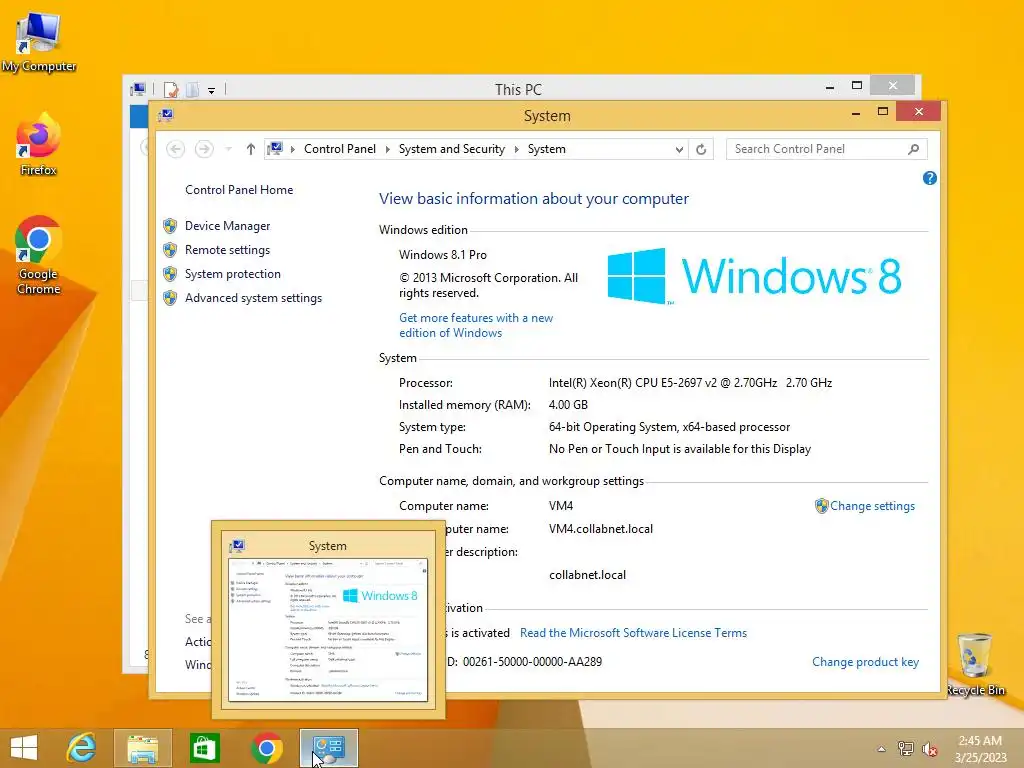Open Device Manager link

227,226
